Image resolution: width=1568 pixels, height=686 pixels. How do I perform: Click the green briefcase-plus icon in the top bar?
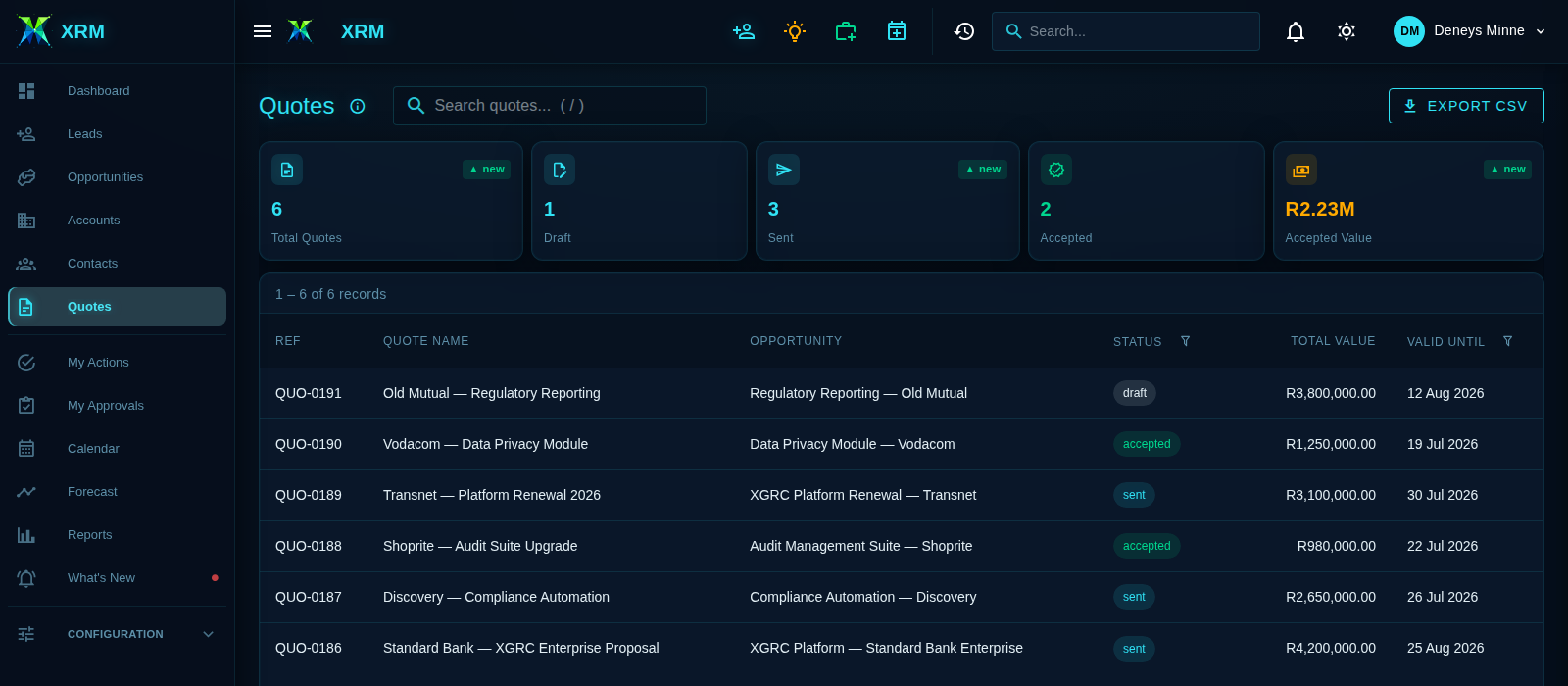point(846,31)
